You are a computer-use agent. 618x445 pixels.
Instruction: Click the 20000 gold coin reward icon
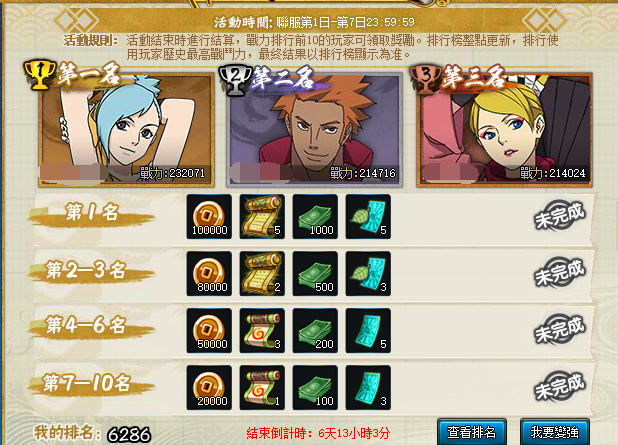[x=209, y=387]
